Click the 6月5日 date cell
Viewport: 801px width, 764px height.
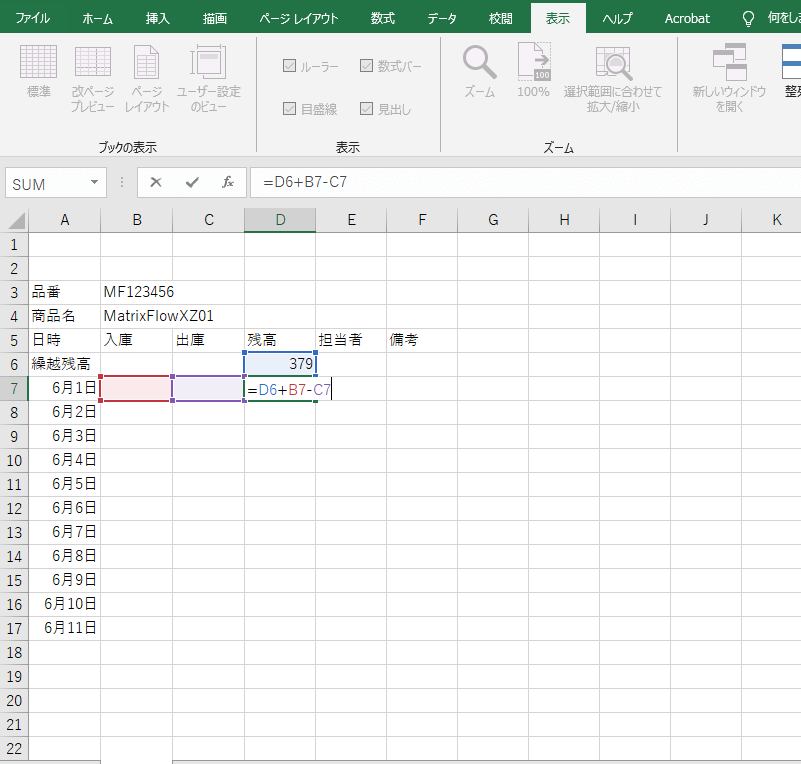click(x=64, y=484)
